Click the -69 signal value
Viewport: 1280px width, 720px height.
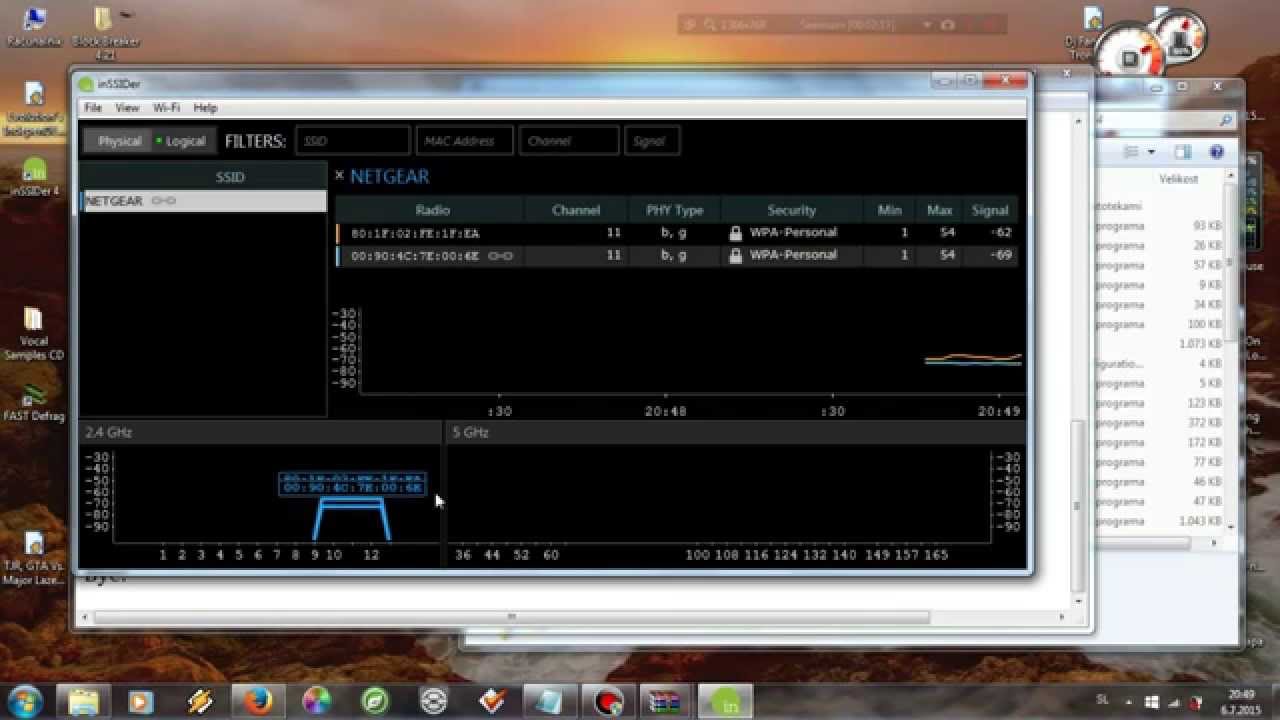tap(1001, 255)
